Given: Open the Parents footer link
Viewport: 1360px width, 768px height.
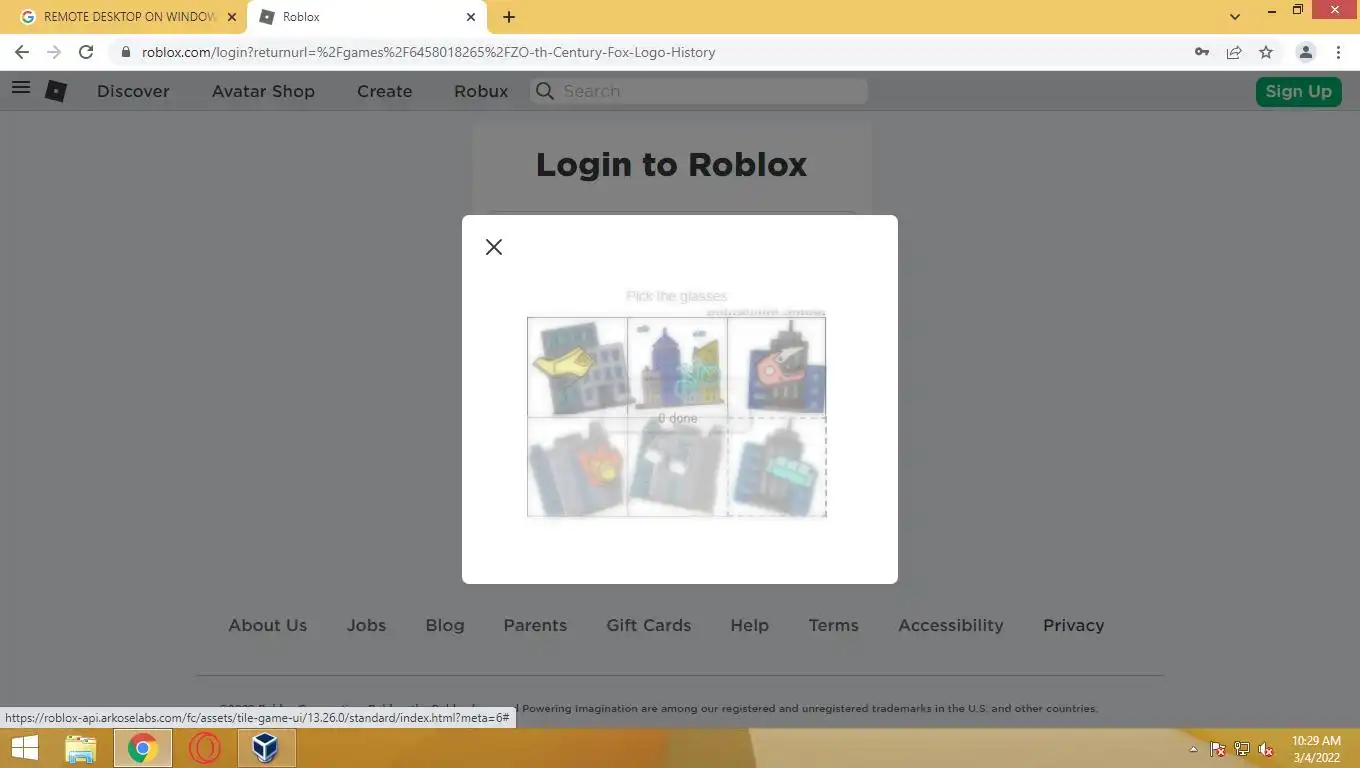Looking at the screenshot, I should (x=535, y=625).
